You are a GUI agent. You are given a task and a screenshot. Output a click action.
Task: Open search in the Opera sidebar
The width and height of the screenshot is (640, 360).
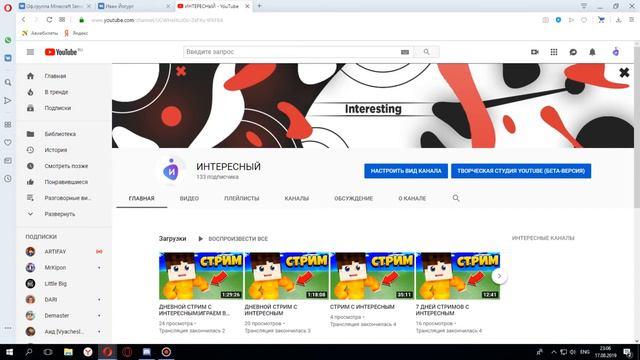[x=8, y=82]
